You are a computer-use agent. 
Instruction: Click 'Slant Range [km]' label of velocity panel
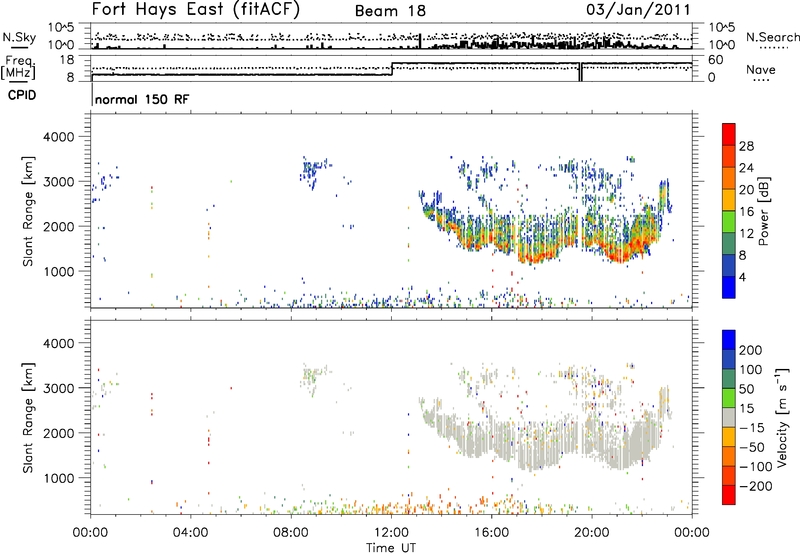pos(28,418)
